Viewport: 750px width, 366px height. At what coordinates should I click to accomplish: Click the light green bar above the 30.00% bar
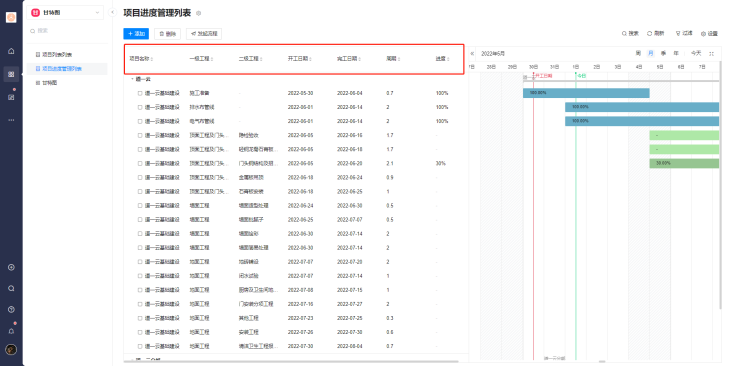pyautogui.click(x=684, y=149)
